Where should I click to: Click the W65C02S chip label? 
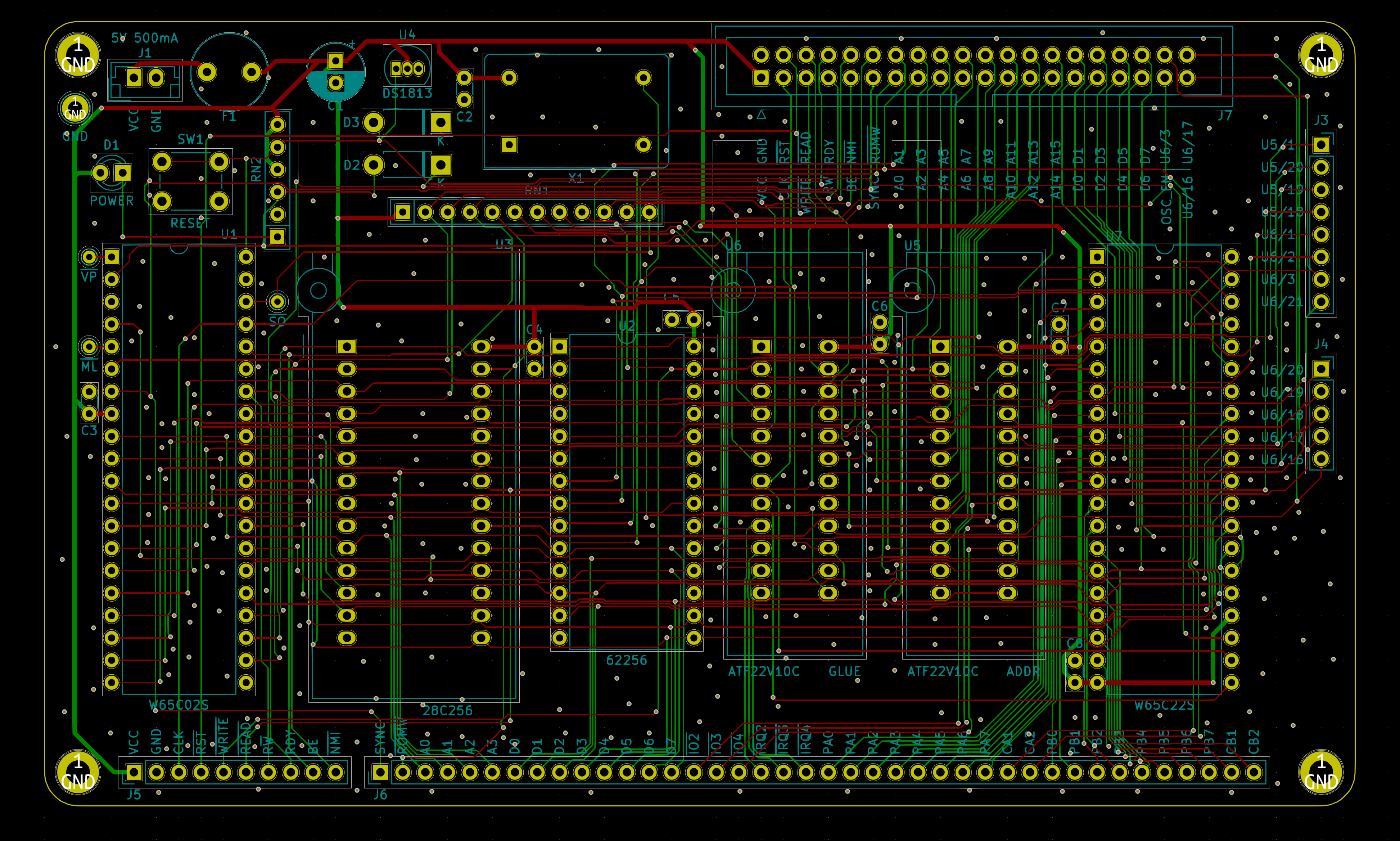click(x=179, y=705)
